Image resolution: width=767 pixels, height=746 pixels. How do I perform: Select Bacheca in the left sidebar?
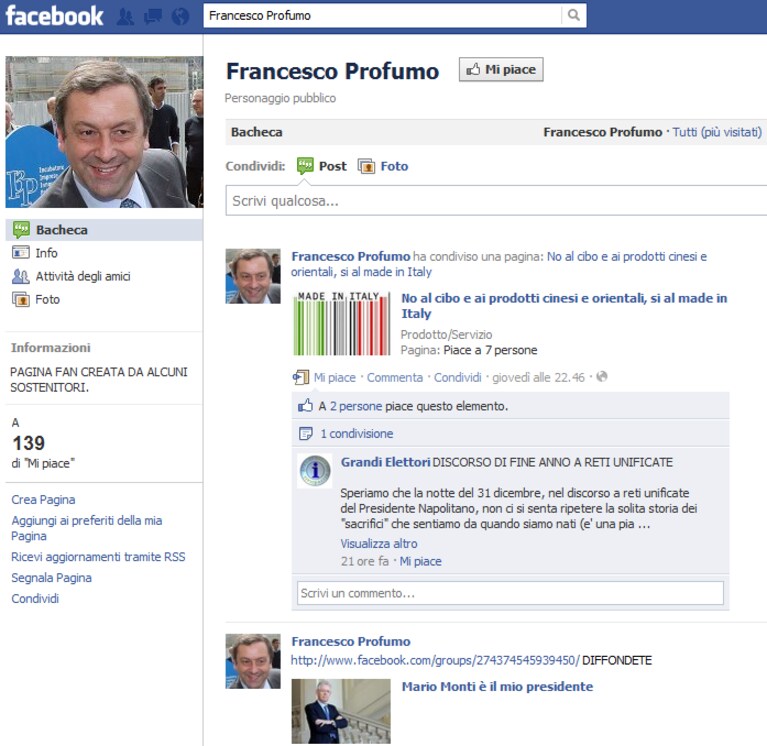coord(104,230)
